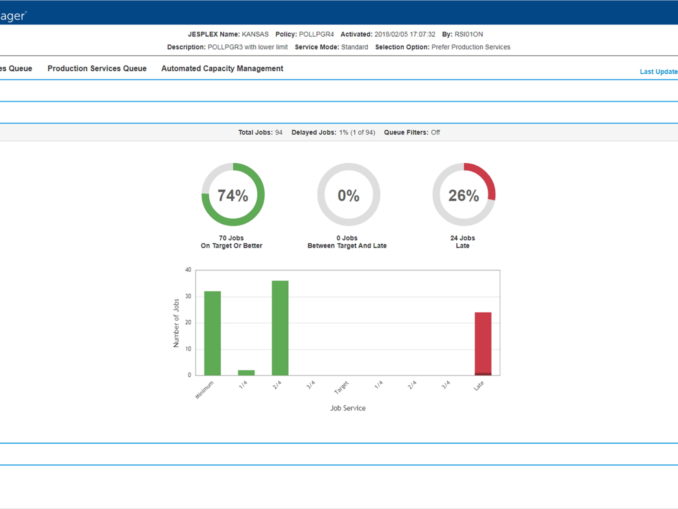Click the Last Update link
This screenshot has height=509, width=678.
pyautogui.click(x=659, y=72)
